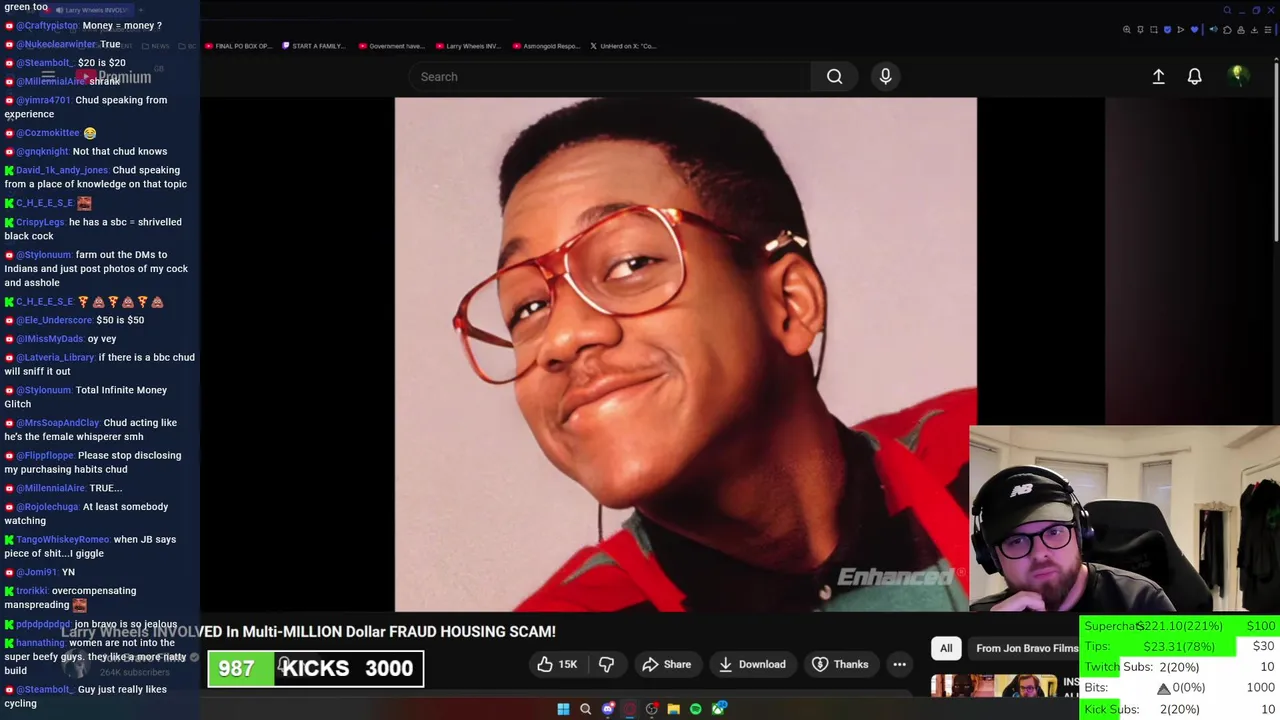Take a snapshot with the capture icon
This screenshot has height=720, width=1280.
point(1154,30)
